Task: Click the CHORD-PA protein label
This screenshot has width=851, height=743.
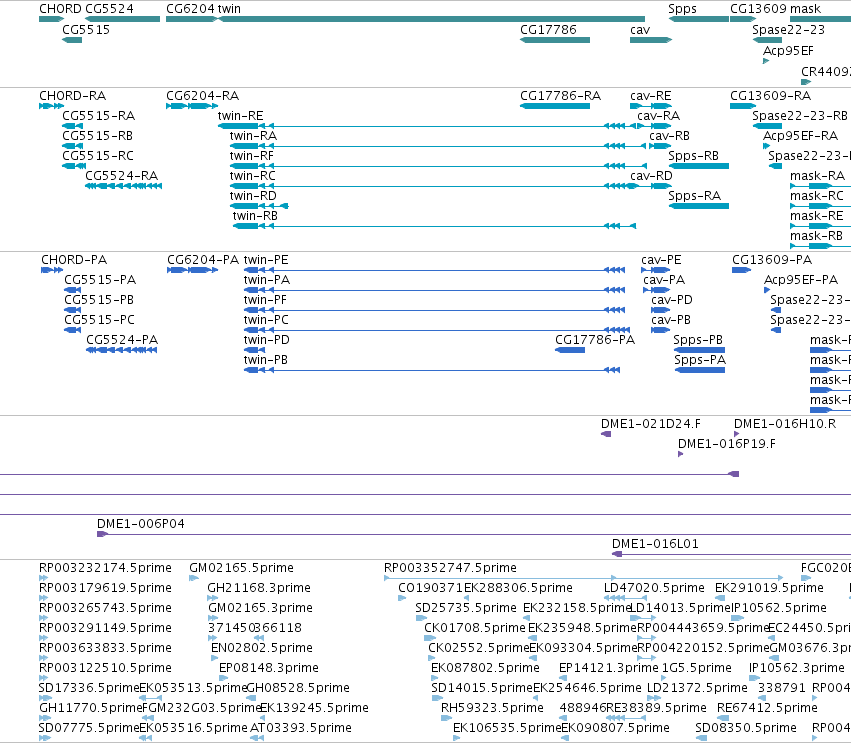Action: (x=74, y=260)
